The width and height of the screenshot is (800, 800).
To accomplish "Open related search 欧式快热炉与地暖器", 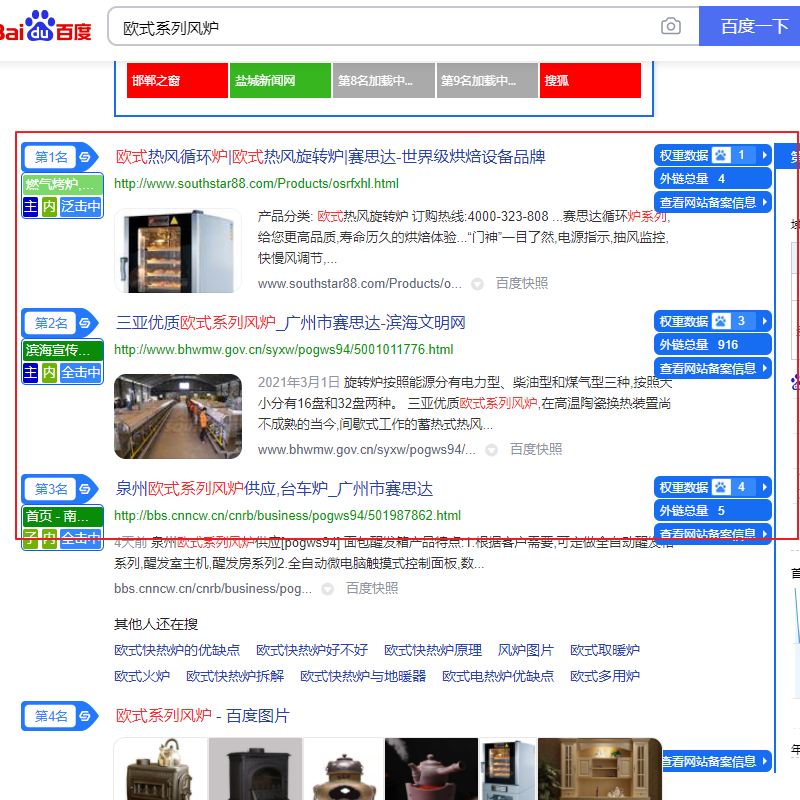I will coord(363,676).
